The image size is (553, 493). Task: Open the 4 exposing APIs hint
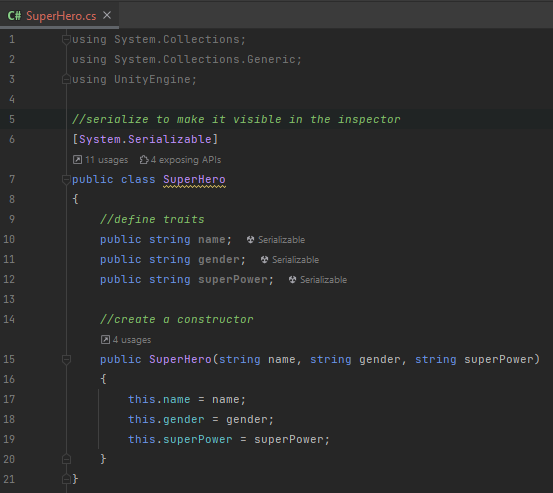pos(180,160)
